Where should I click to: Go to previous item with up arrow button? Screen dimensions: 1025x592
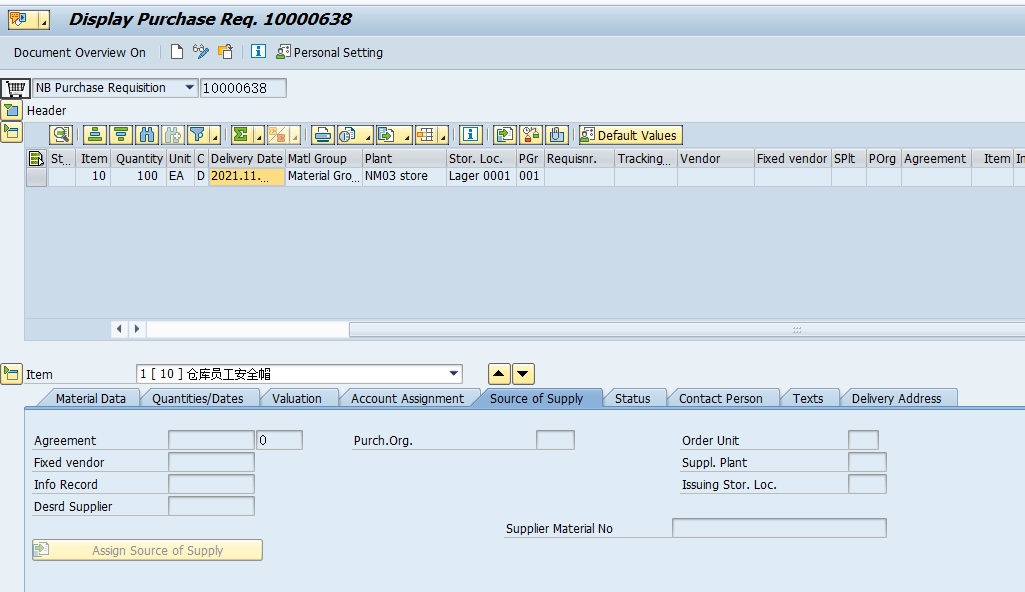pos(499,374)
